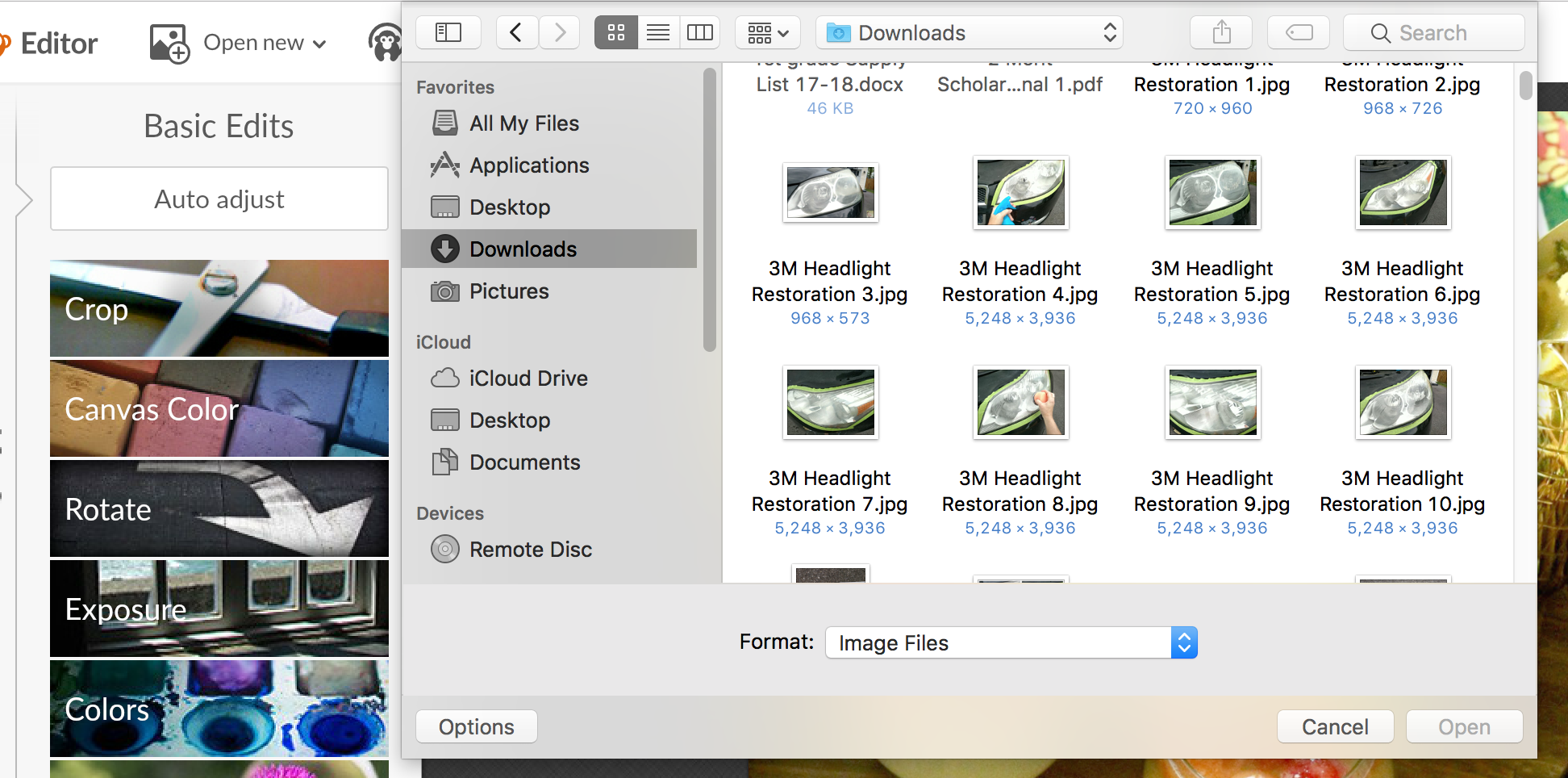Open Desktop under Favorites

tap(549, 207)
